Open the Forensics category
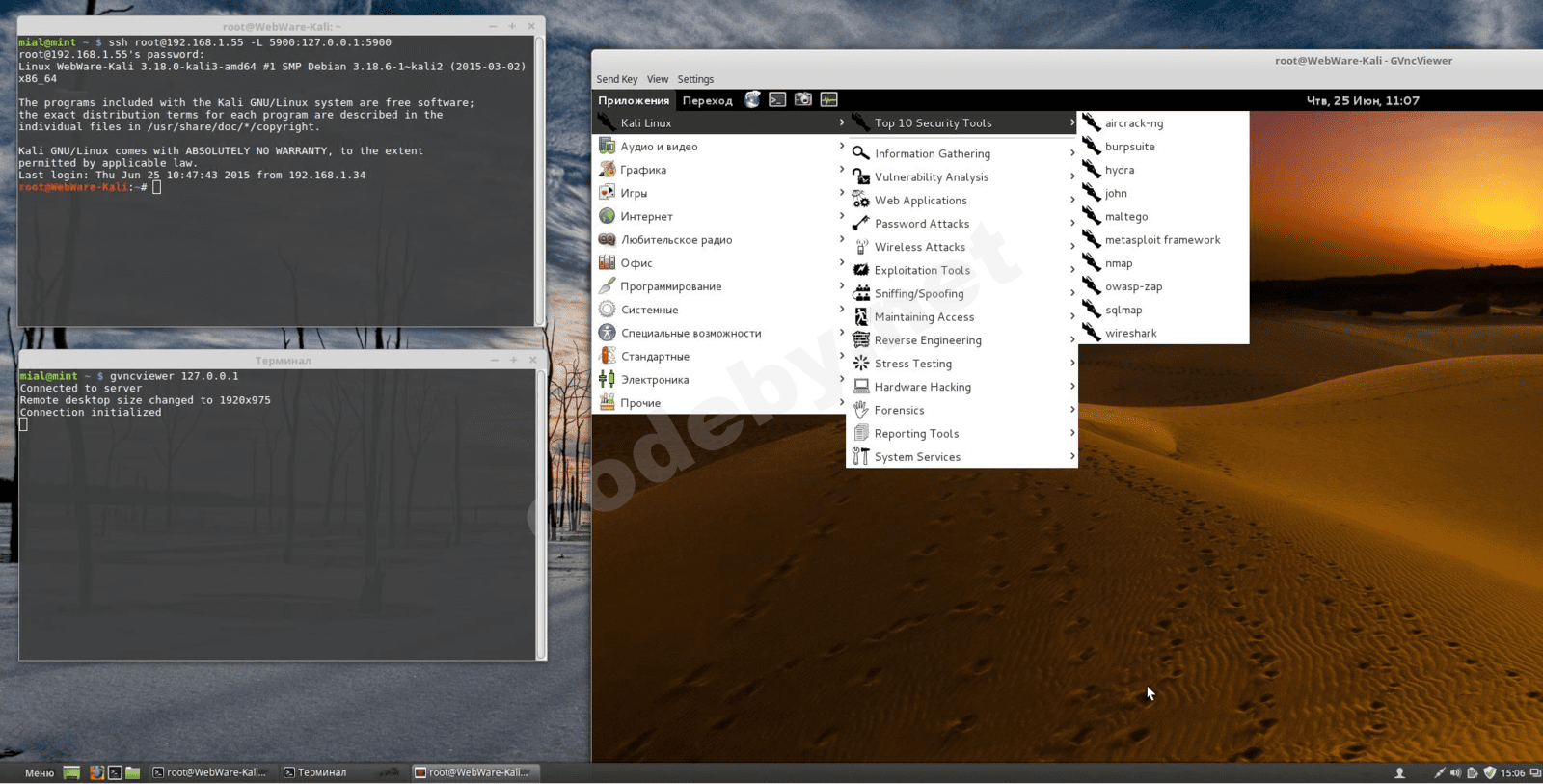The image size is (1543, 784). tap(962, 410)
